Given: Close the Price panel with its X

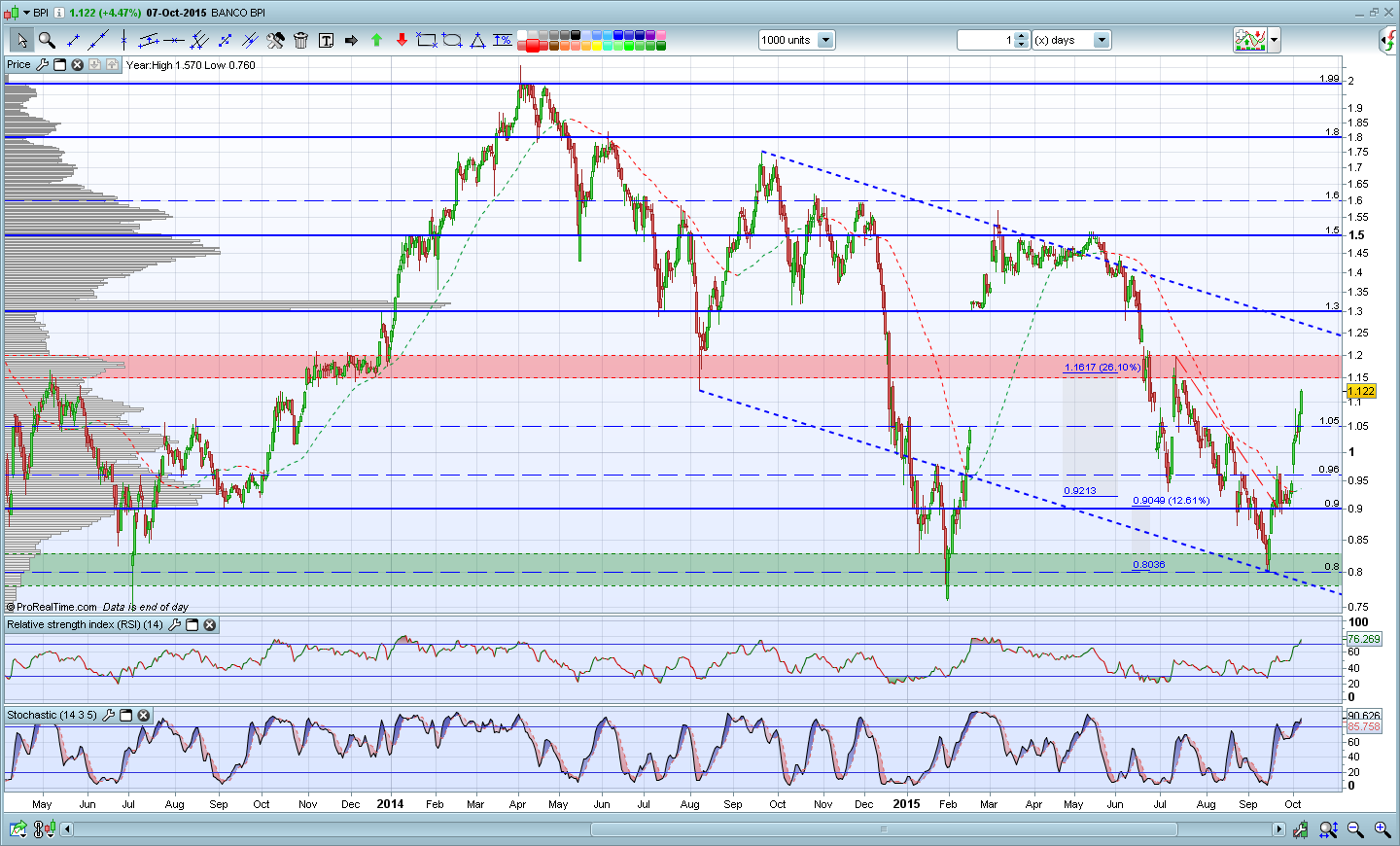Looking at the screenshot, I should tap(78, 64).
